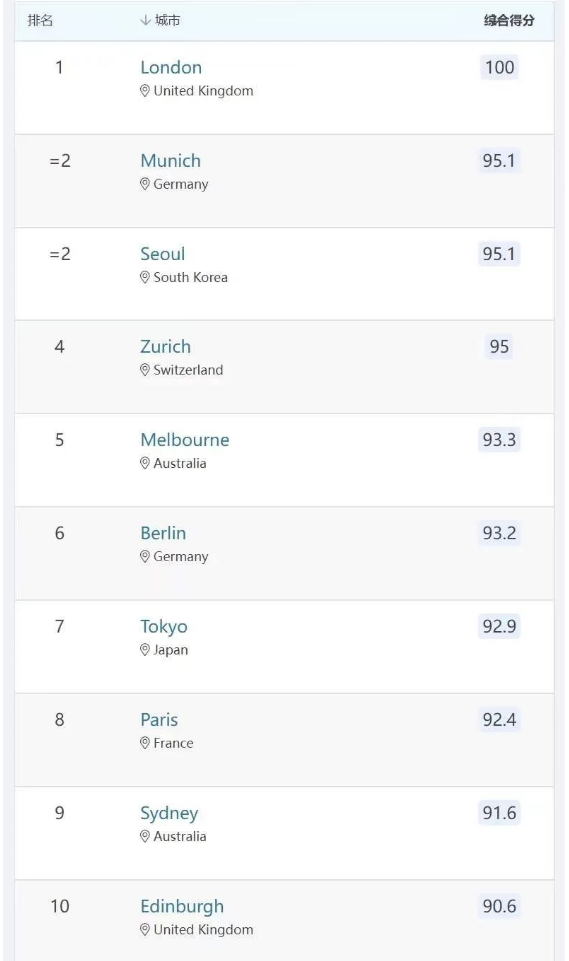Click the location pin icon beside Japan
The image size is (569, 961).
(x=145, y=650)
